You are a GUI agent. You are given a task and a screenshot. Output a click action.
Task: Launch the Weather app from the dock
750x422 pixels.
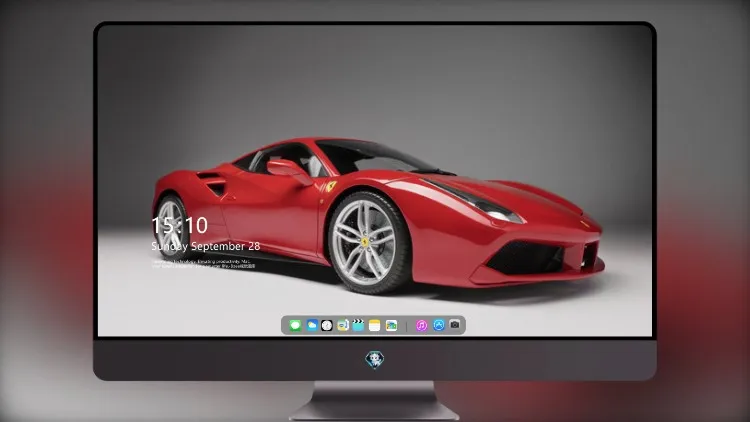coord(312,325)
